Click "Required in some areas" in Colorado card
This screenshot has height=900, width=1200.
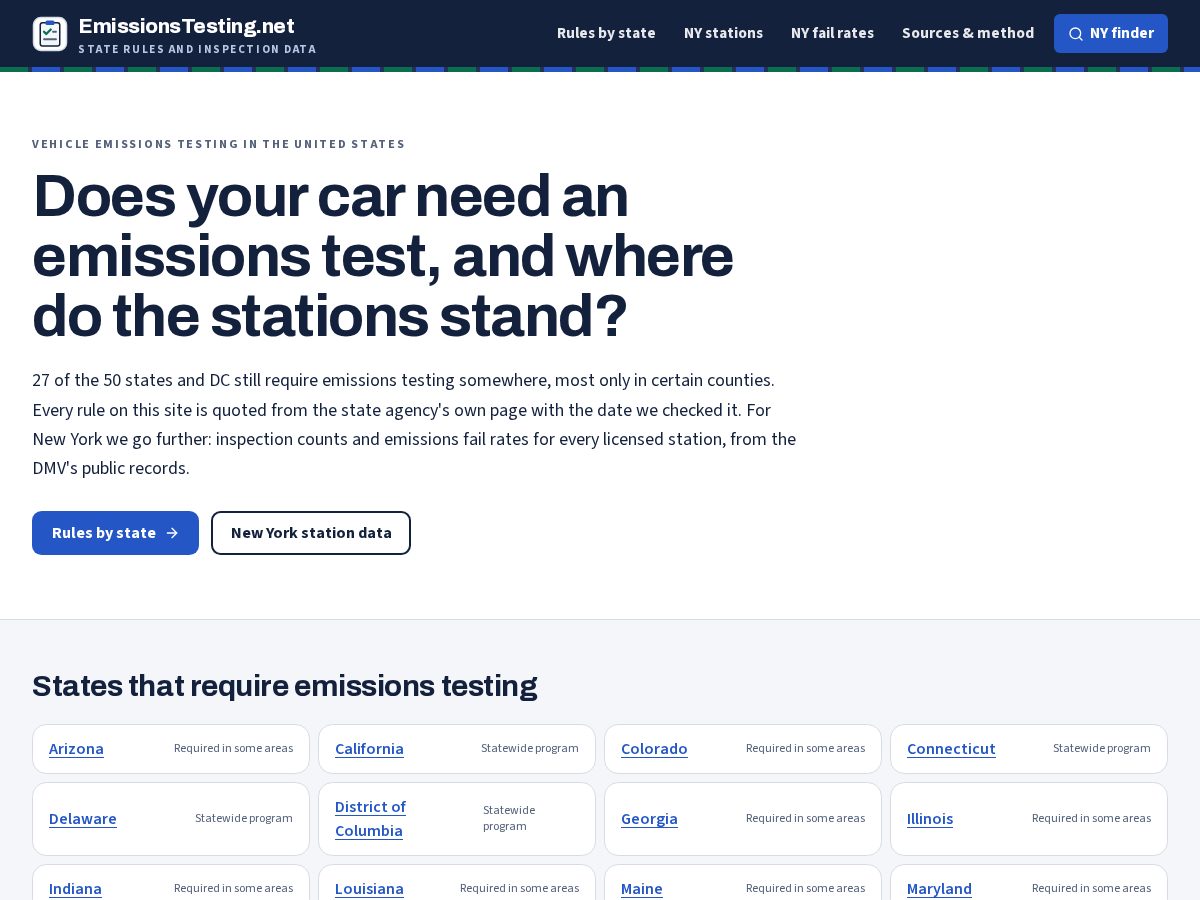[805, 748]
